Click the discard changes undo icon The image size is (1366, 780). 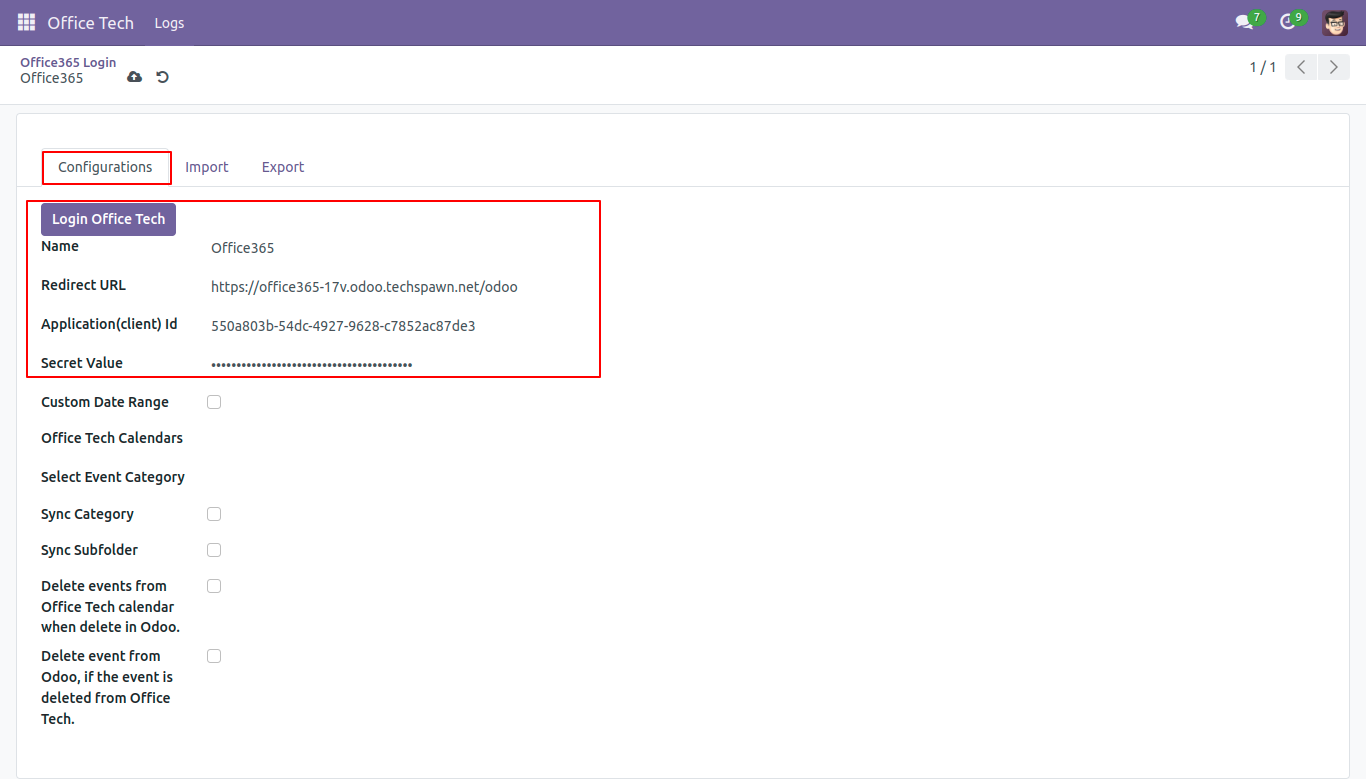(x=162, y=77)
